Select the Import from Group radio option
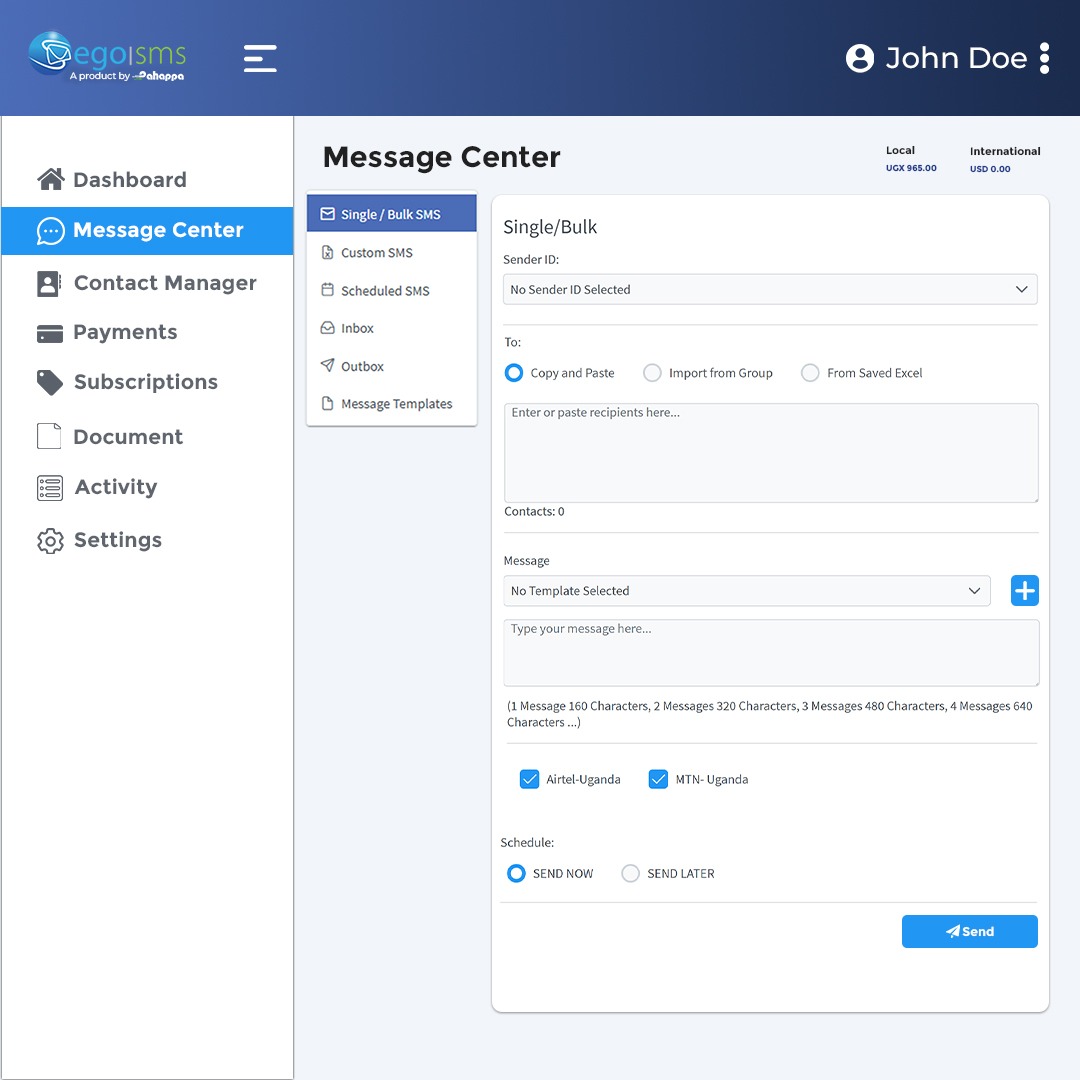The width and height of the screenshot is (1080, 1080). pyautogui.click(x=652, y=373)
